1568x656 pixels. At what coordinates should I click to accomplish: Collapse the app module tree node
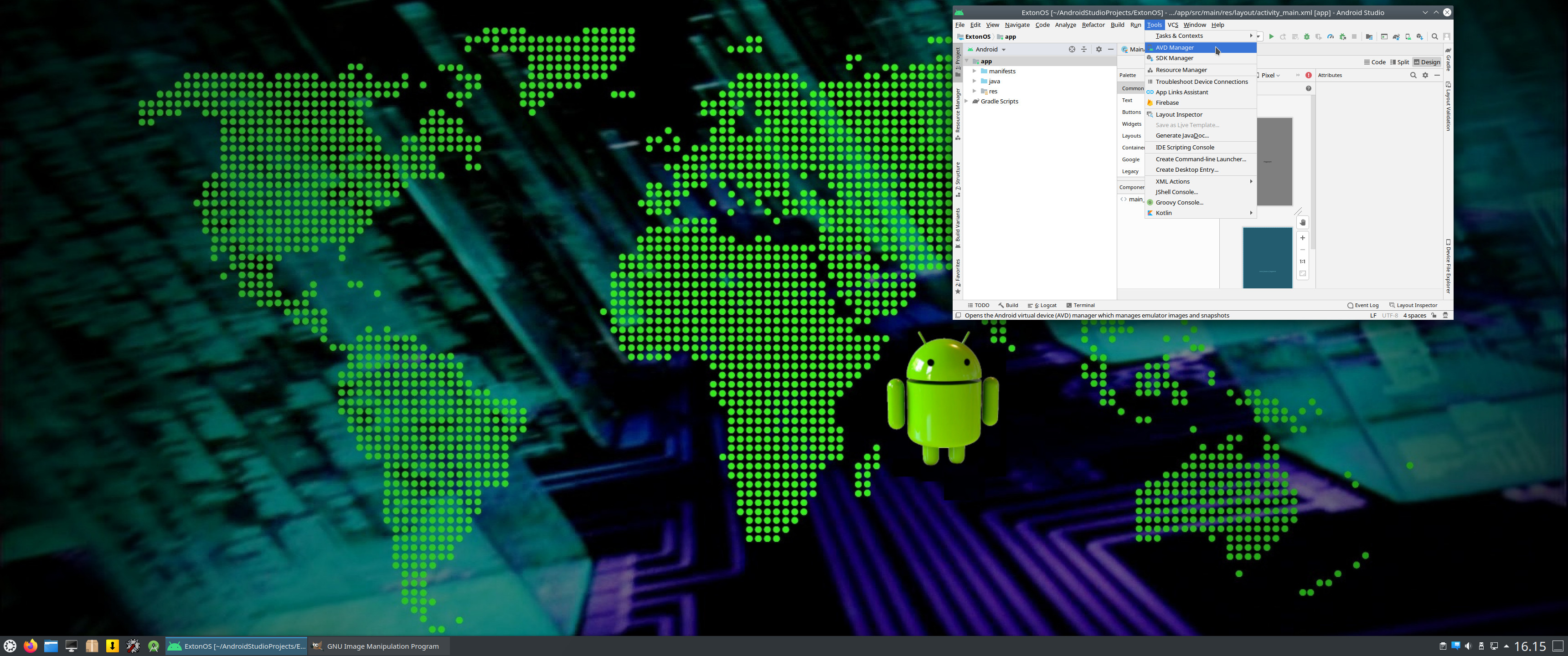point(967,61)
